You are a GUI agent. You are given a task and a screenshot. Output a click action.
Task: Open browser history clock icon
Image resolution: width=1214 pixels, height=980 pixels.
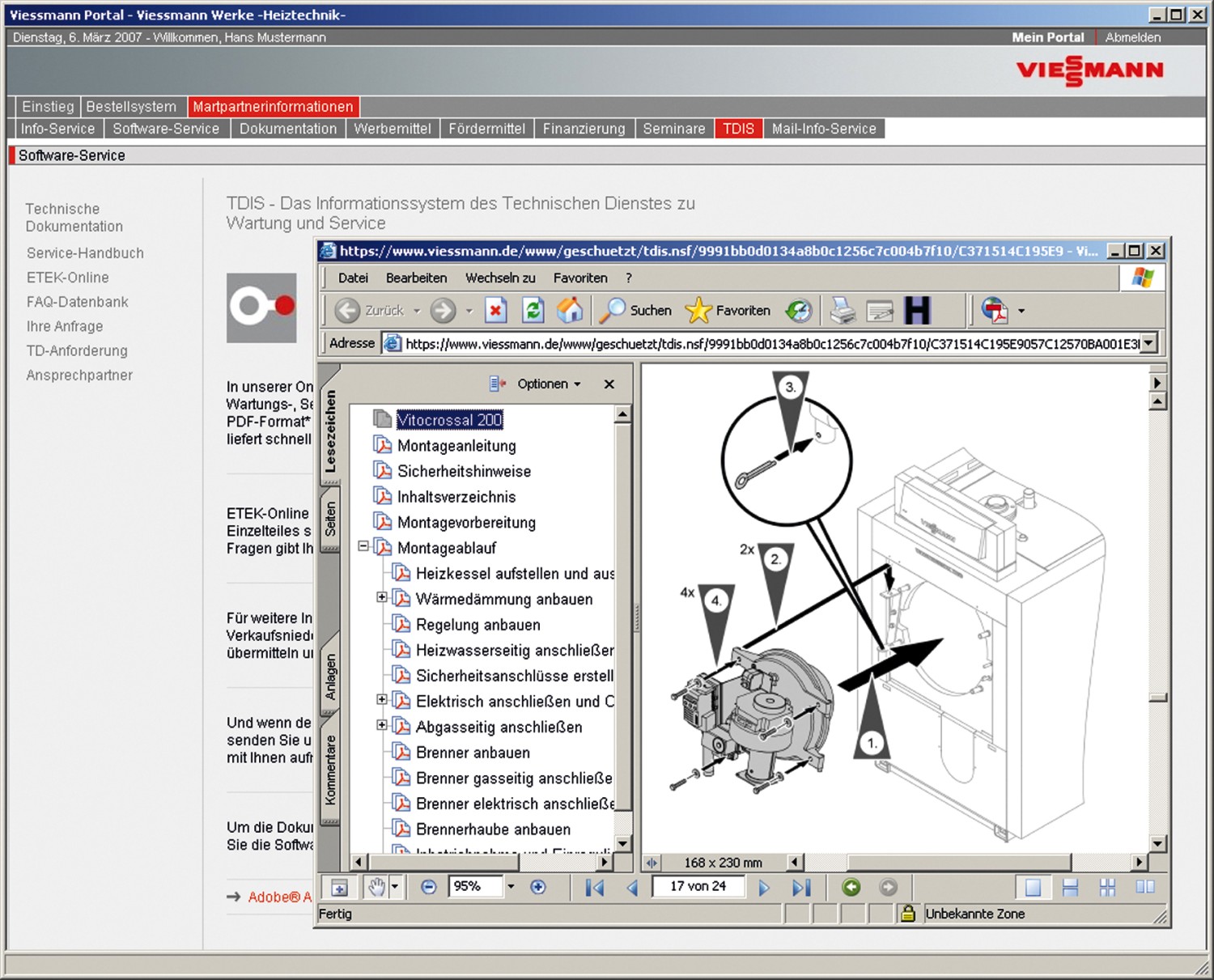799,310
